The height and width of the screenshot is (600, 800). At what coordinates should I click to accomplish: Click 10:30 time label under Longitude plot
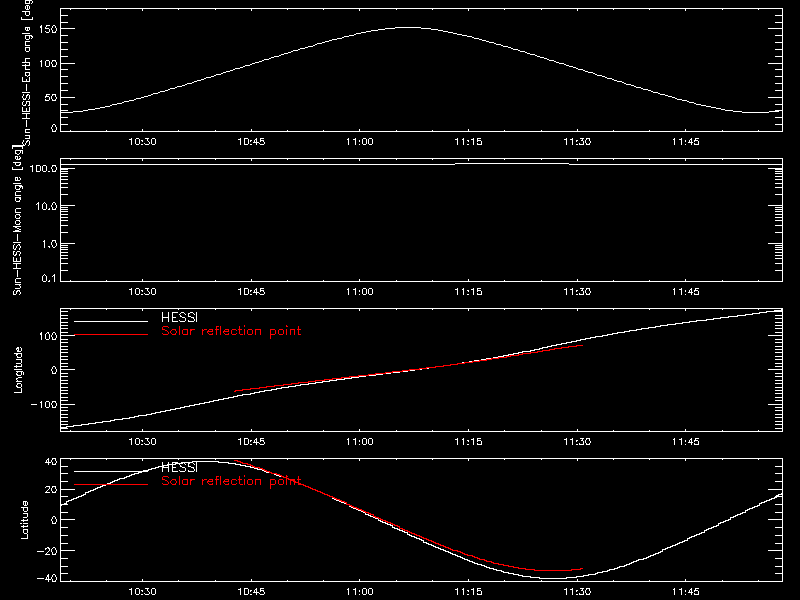coord(142,442)
